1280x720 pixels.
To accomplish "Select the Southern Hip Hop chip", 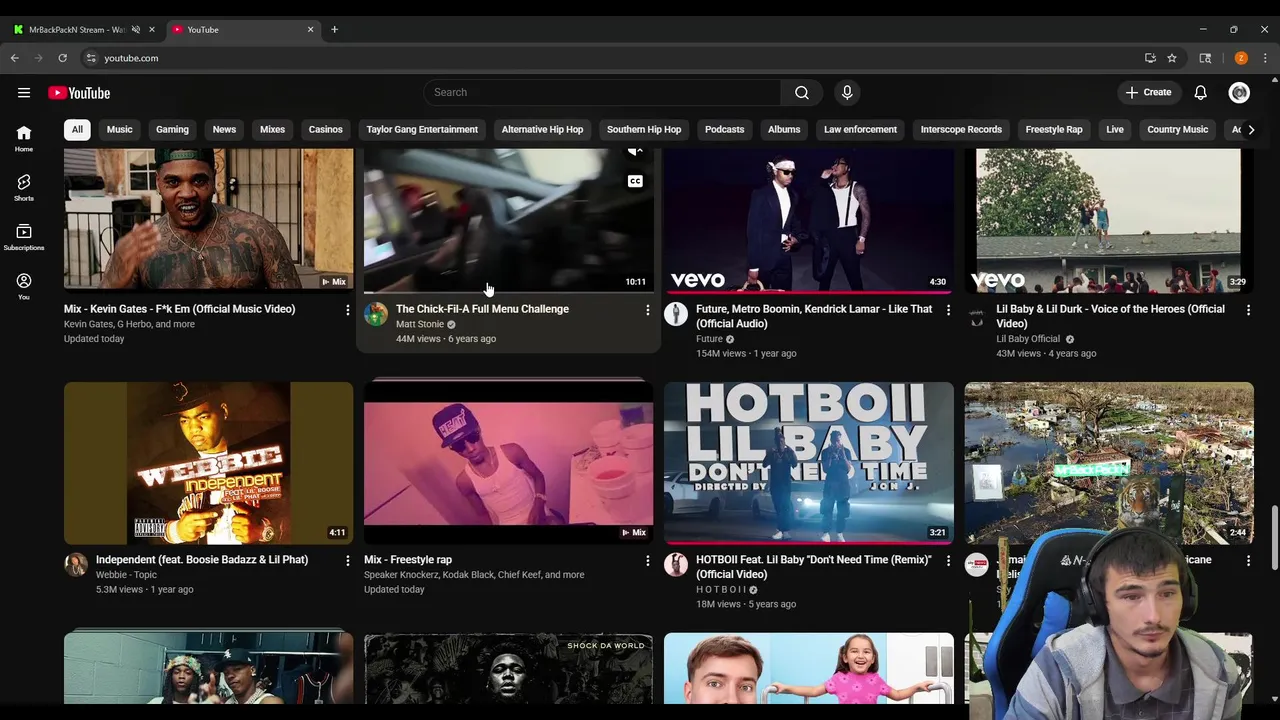I will coord(644,129).
